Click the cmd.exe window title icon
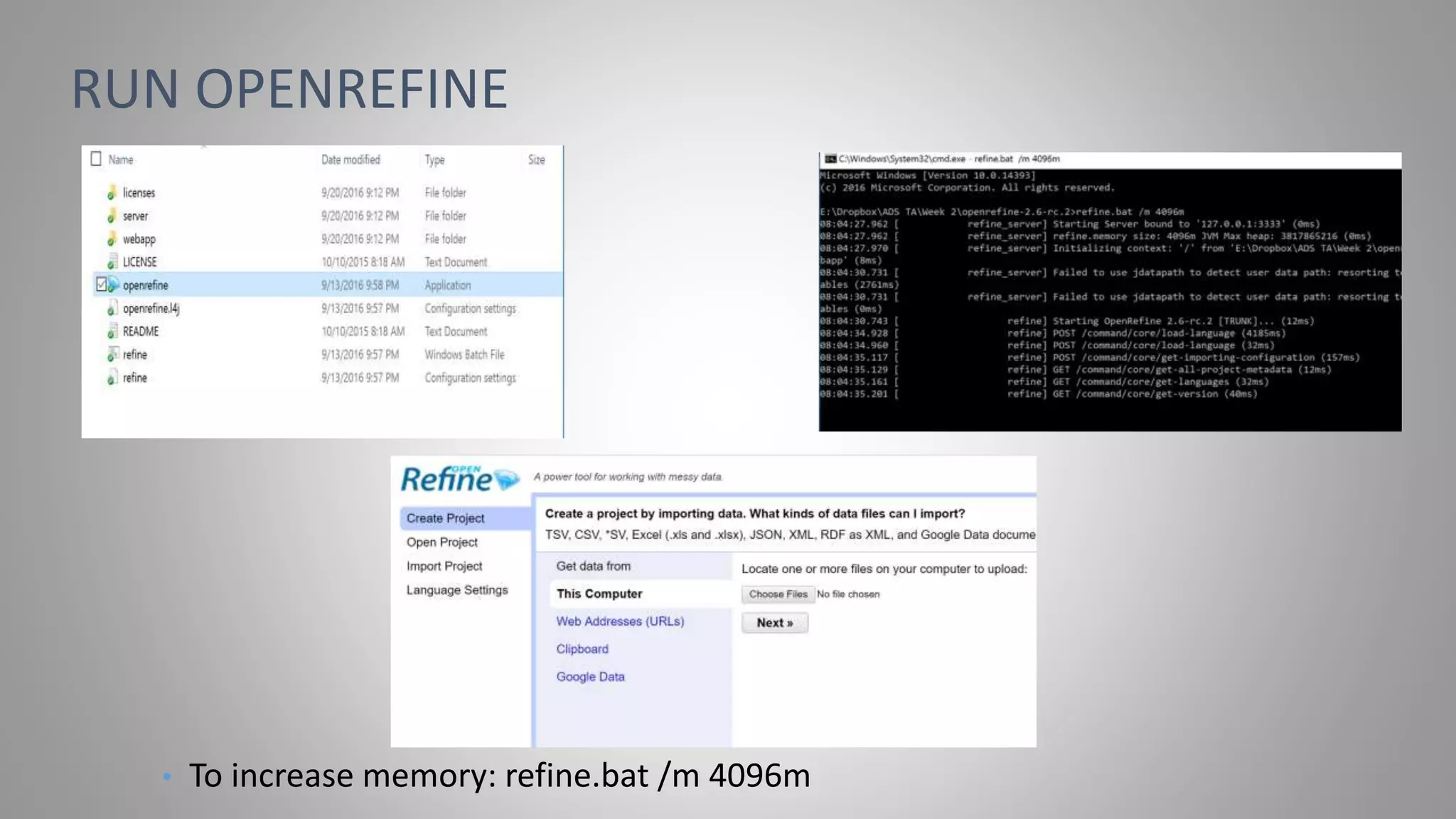1456x819 pixels. [830, 159]
